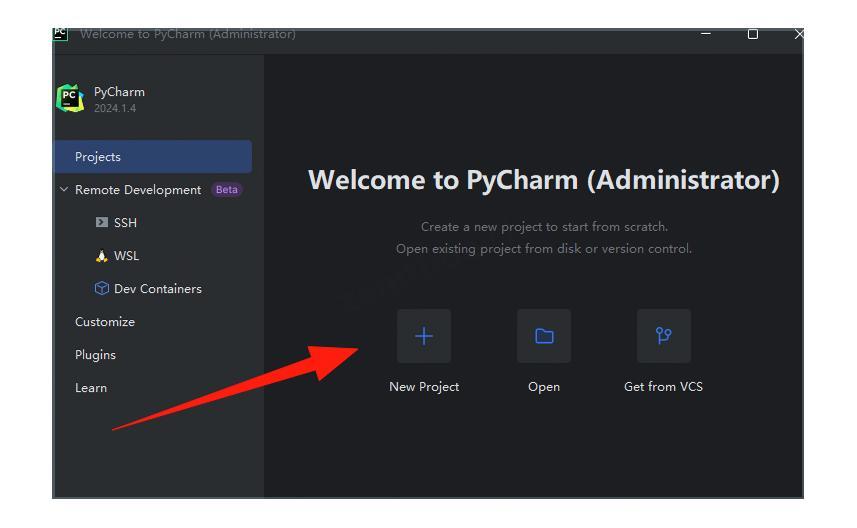
Task: Click the Beta badge
Action: point(227,190)
